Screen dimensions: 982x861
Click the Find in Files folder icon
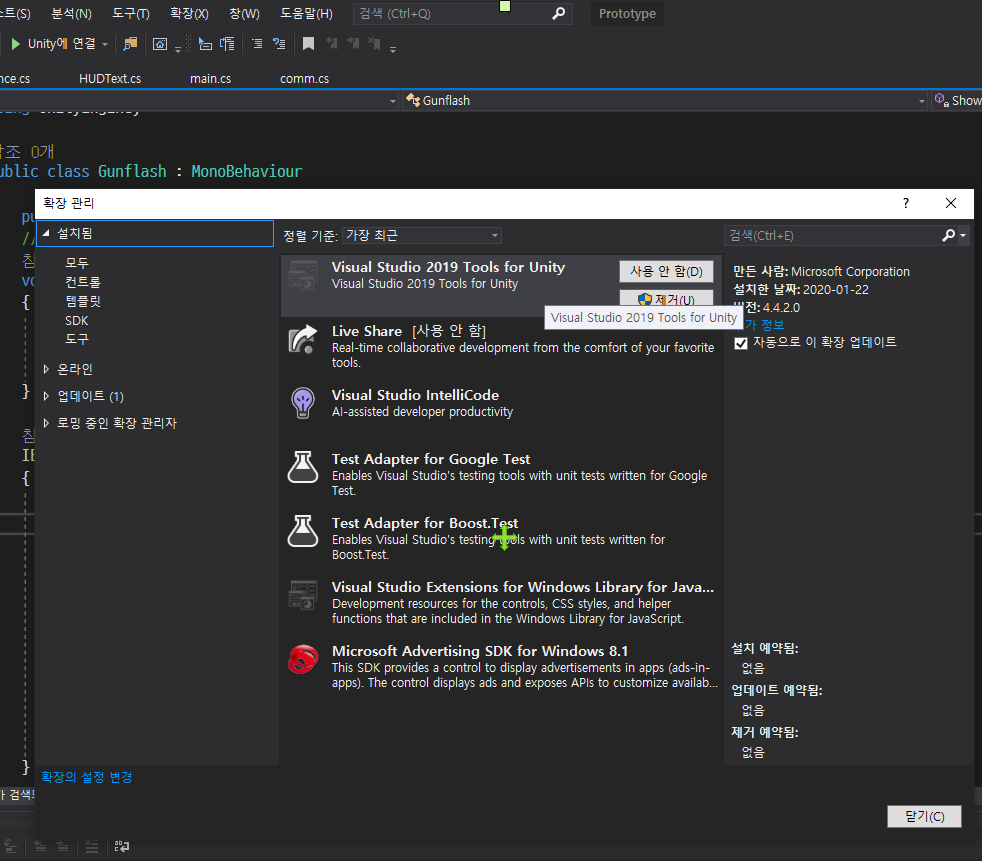tap(130, 44)
